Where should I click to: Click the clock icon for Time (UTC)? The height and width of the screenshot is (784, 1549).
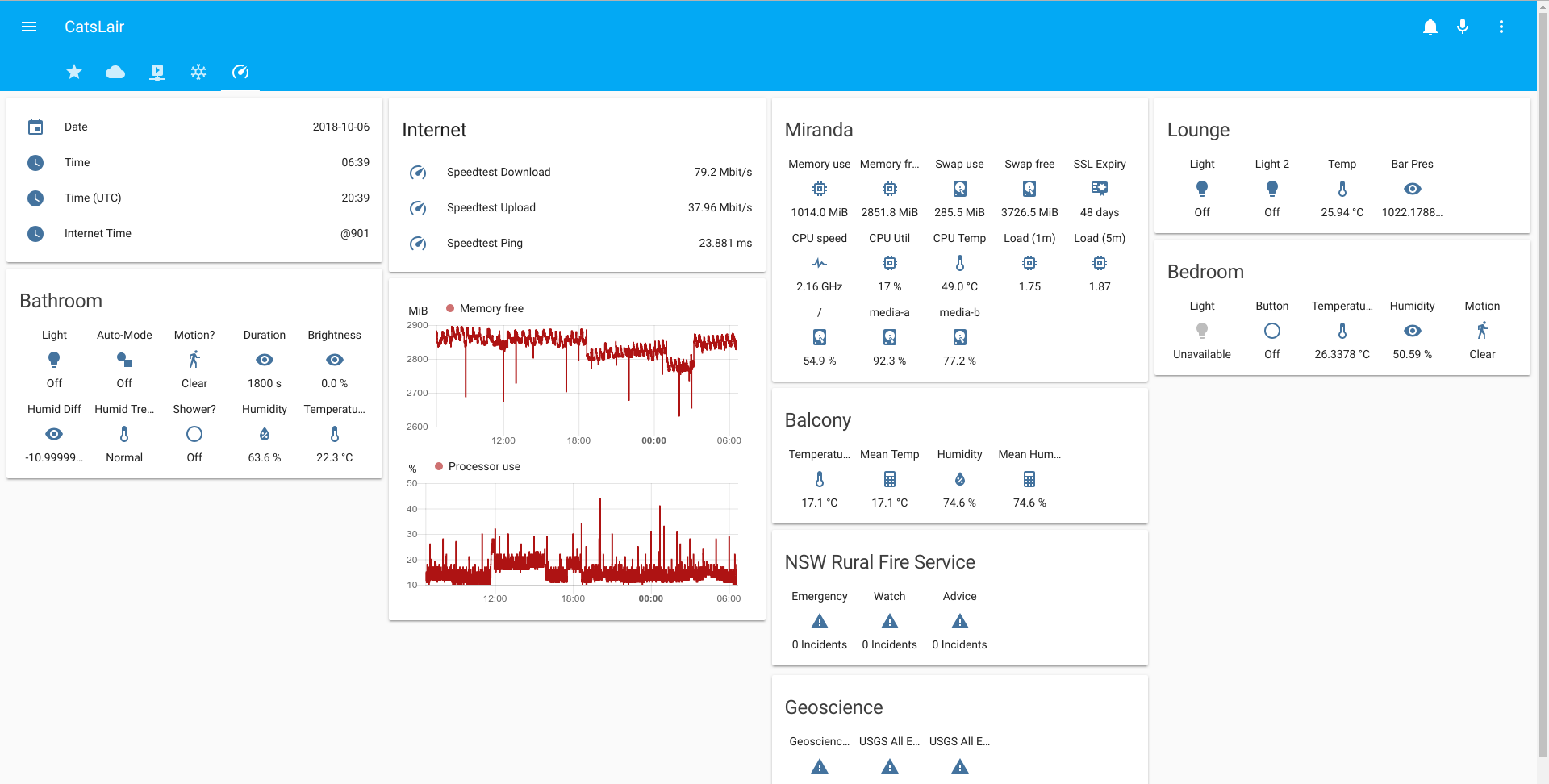point(35,198)
